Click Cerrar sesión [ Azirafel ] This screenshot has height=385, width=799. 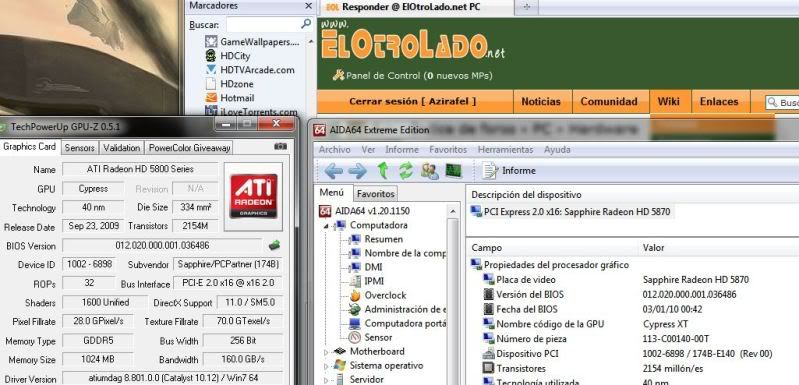[412, 101]
